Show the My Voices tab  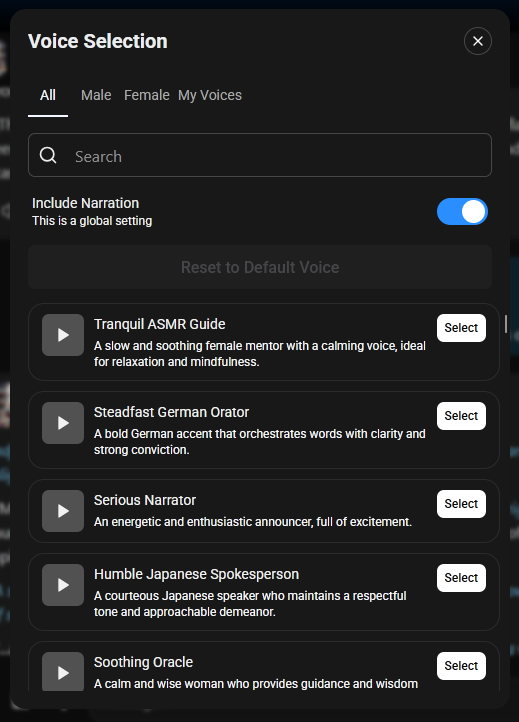[210, 95]
